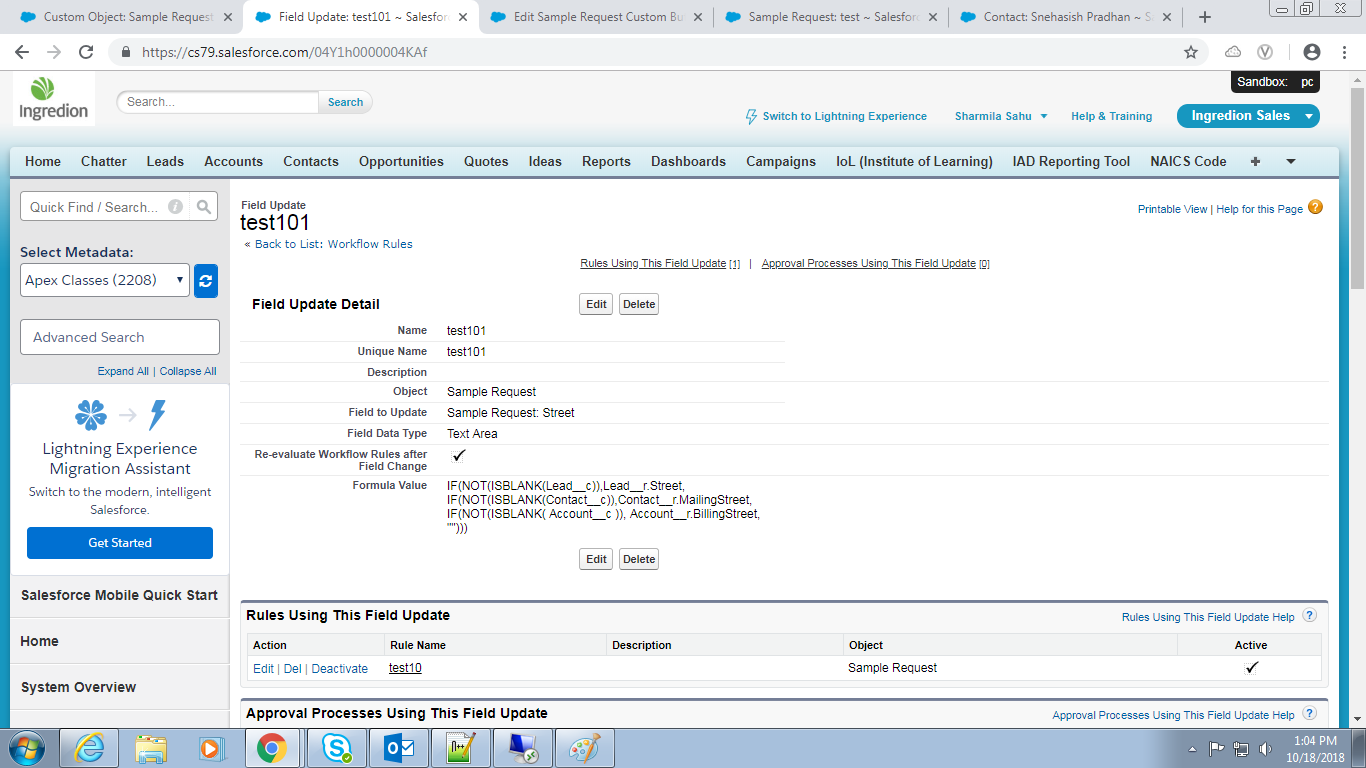Open the Leads tab

click(165, 161)
